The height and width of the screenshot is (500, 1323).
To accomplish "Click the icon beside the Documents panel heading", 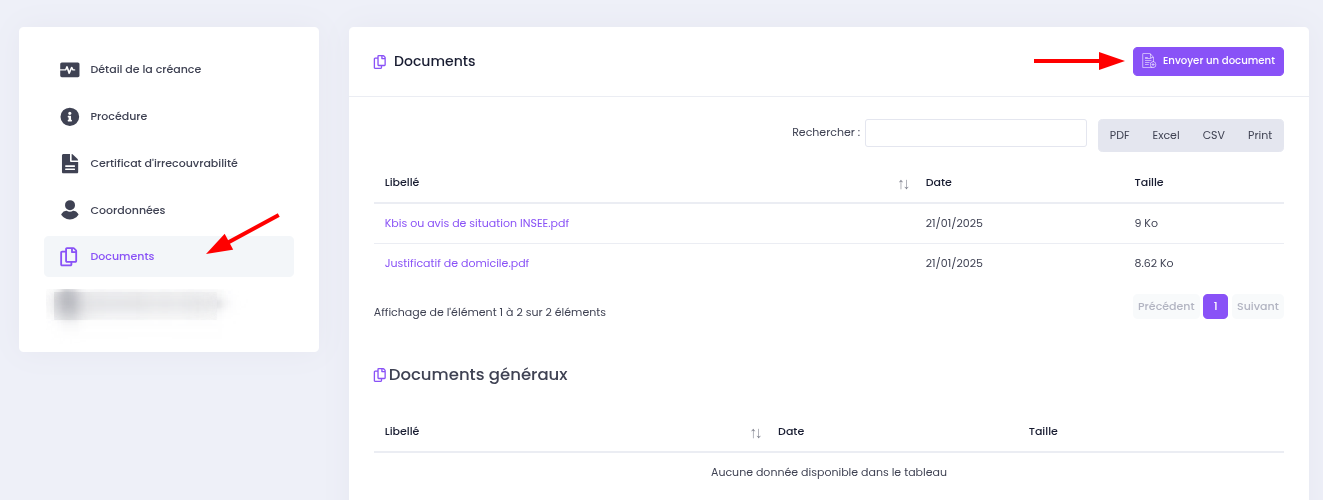I will 380,62.
